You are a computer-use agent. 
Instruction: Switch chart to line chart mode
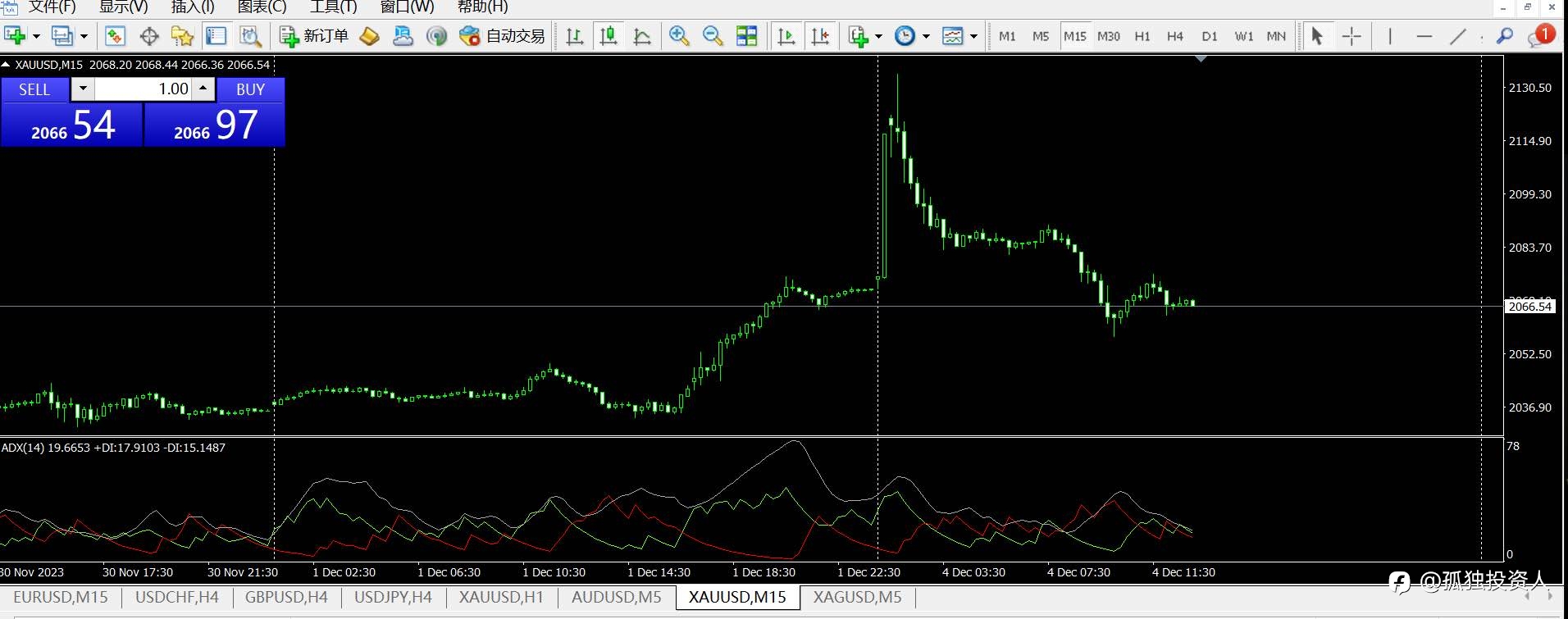642,36
